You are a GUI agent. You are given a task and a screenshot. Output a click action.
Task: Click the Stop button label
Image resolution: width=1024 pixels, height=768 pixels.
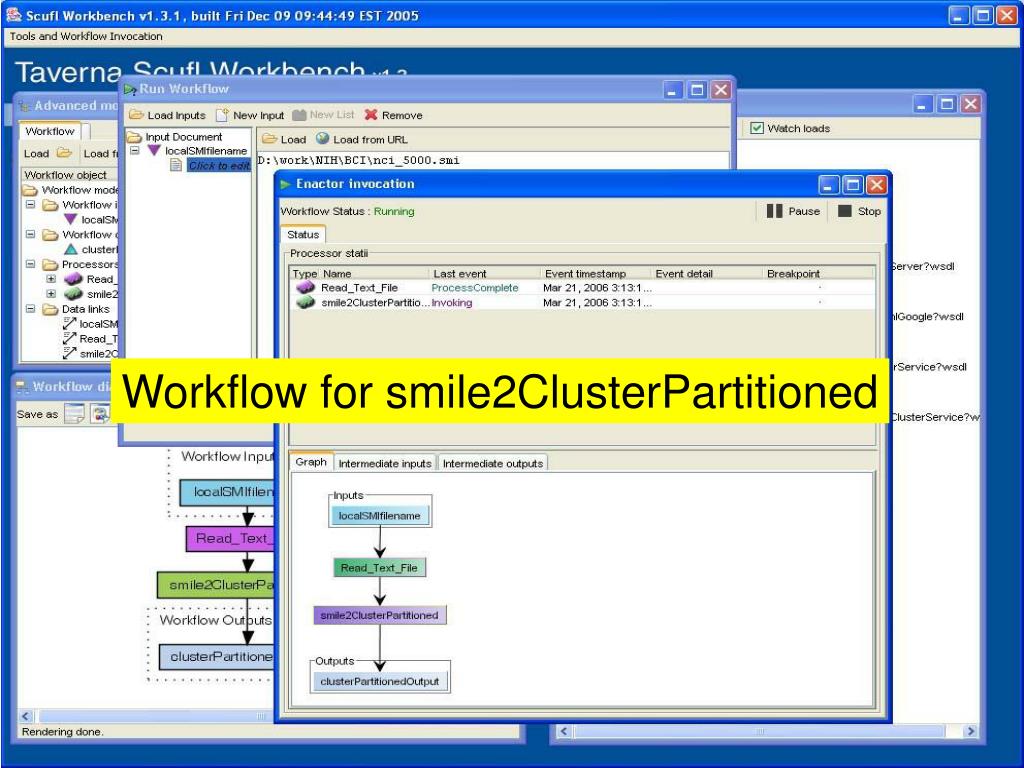click(x=869, y=211)
